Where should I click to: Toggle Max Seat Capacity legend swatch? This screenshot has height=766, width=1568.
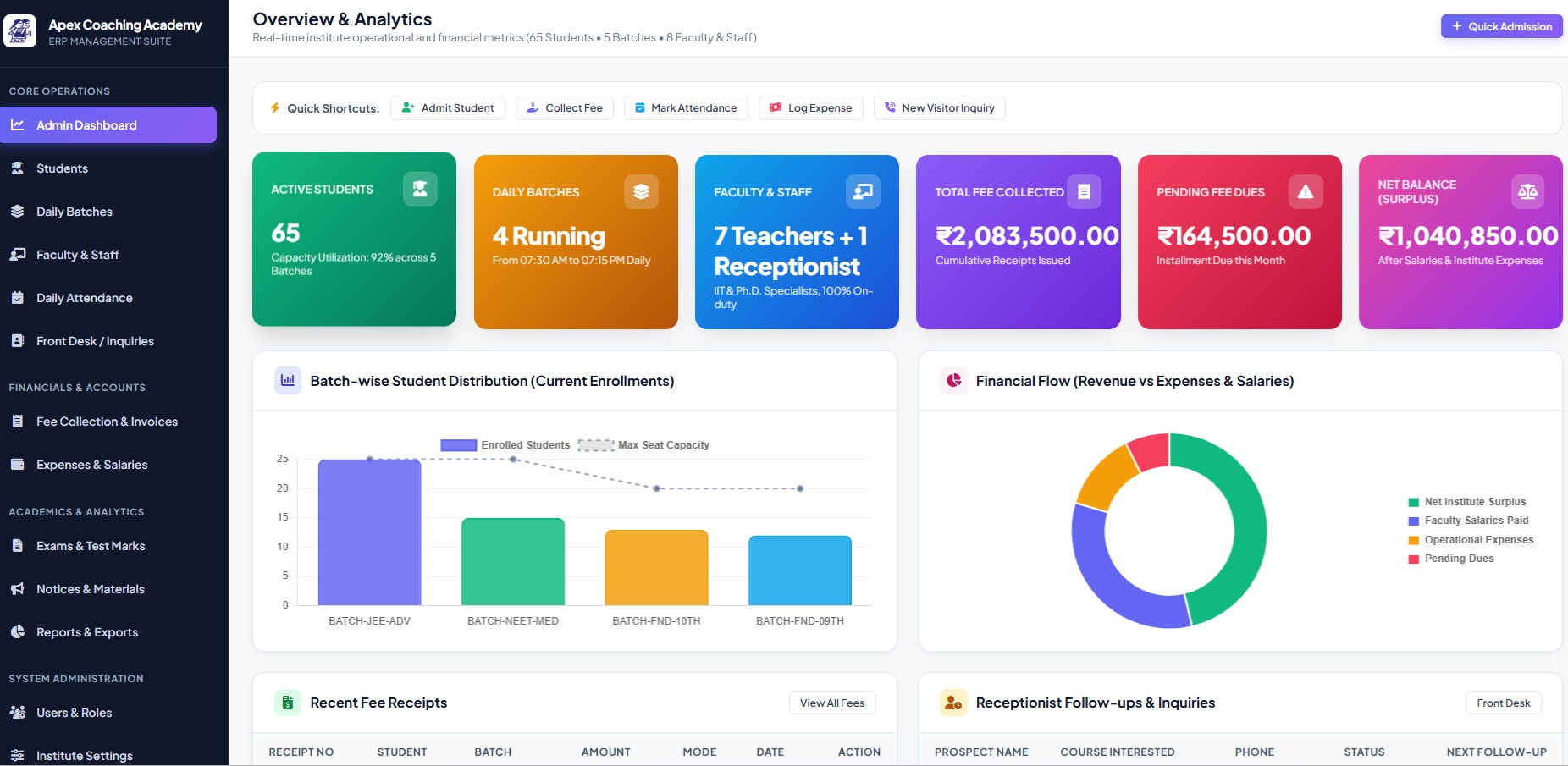[x=596, y=445]
